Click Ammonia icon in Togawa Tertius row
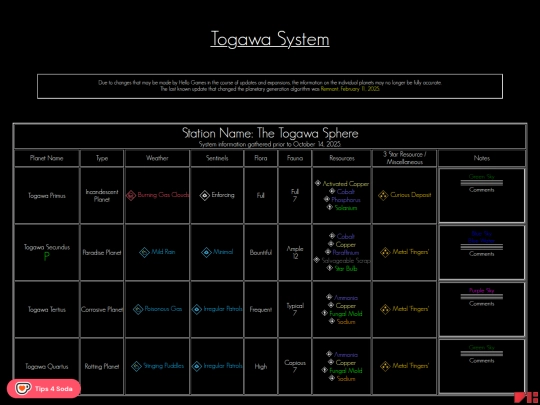The height and width of the screenshot is (405, 540). click(x=329, y=297)
